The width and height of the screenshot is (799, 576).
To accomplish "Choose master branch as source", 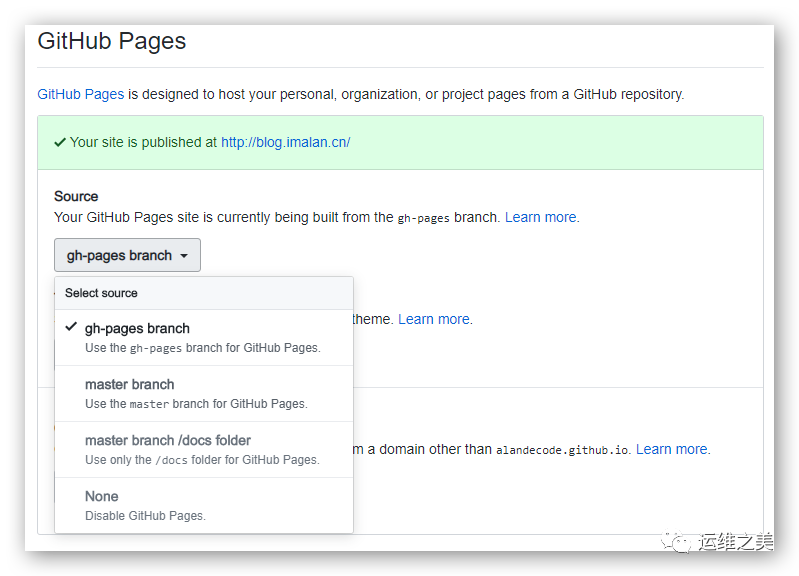I will click(x=204, y=394).
